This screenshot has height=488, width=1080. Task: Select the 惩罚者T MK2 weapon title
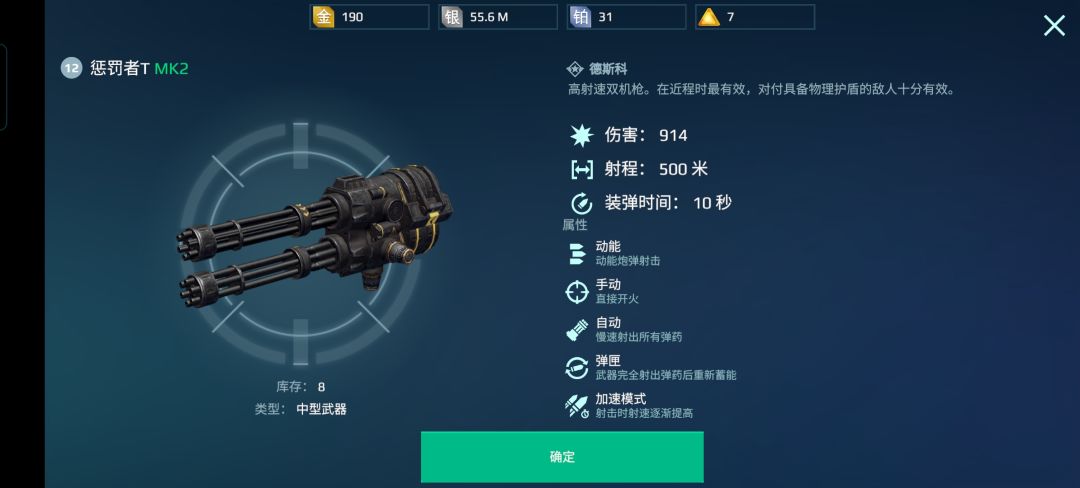(x=139, y=68)
